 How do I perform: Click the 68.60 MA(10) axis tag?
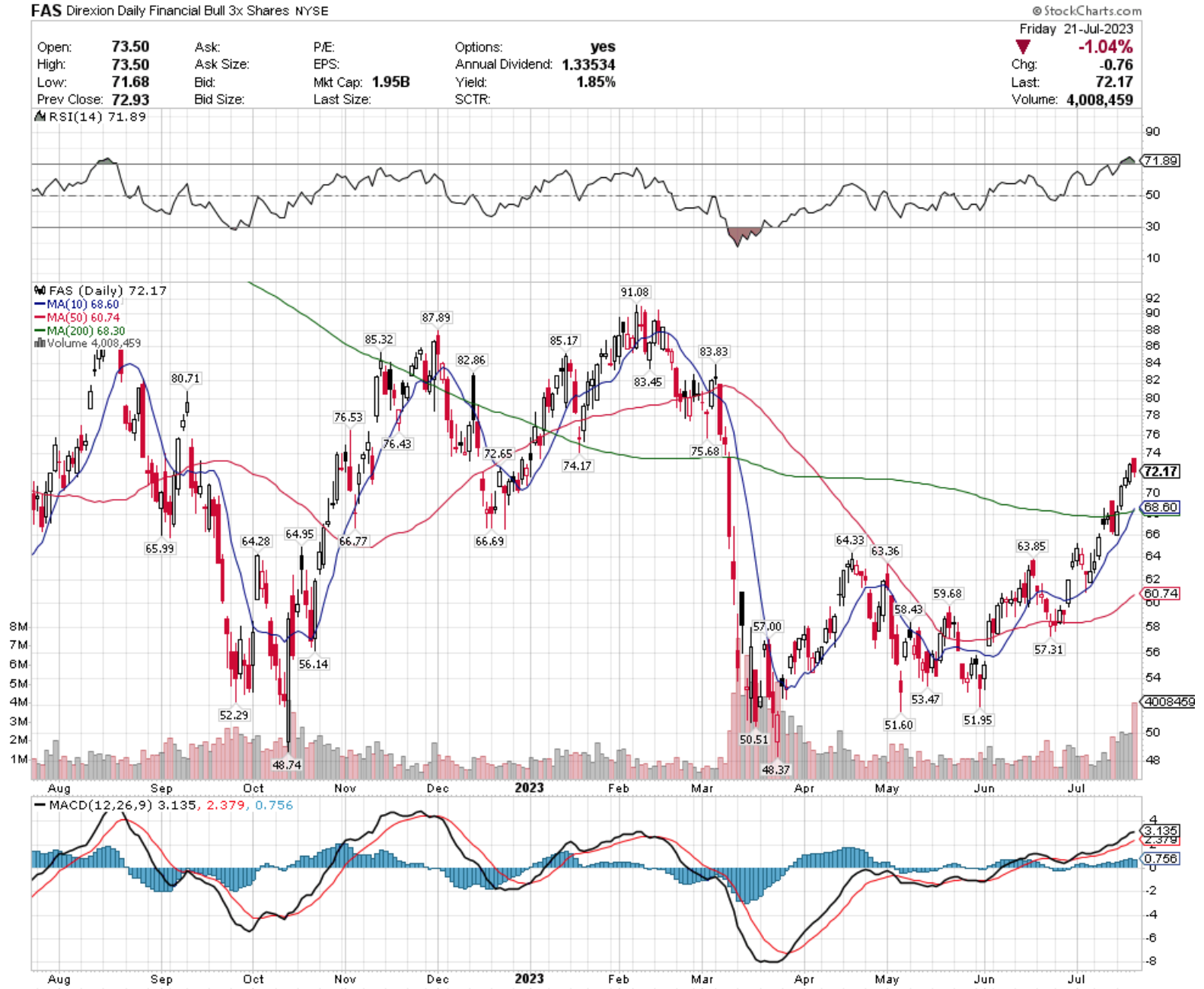tap(1161, 507)
